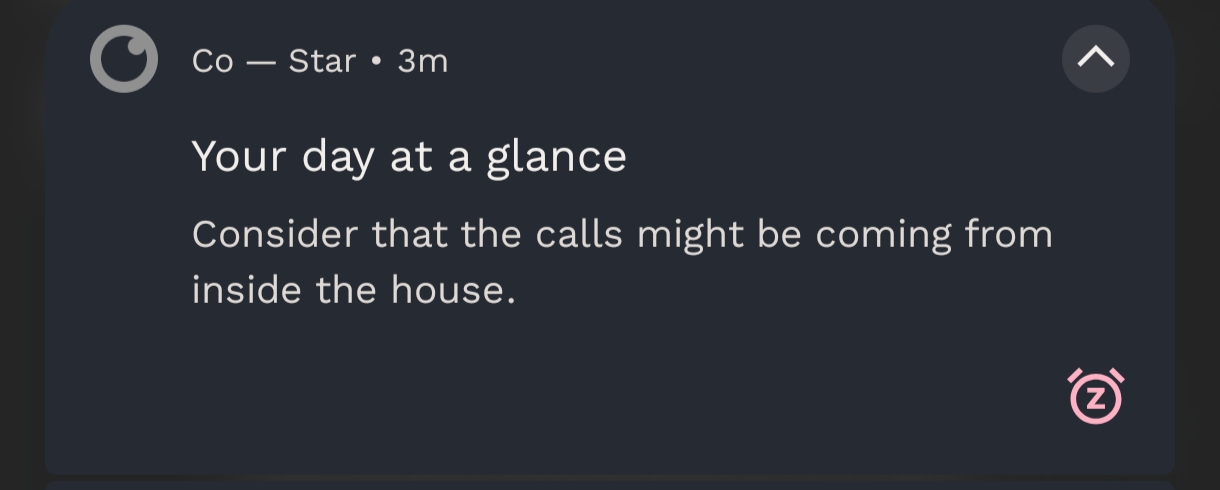Click the word "might" in the message

click(x=690, y=236)
